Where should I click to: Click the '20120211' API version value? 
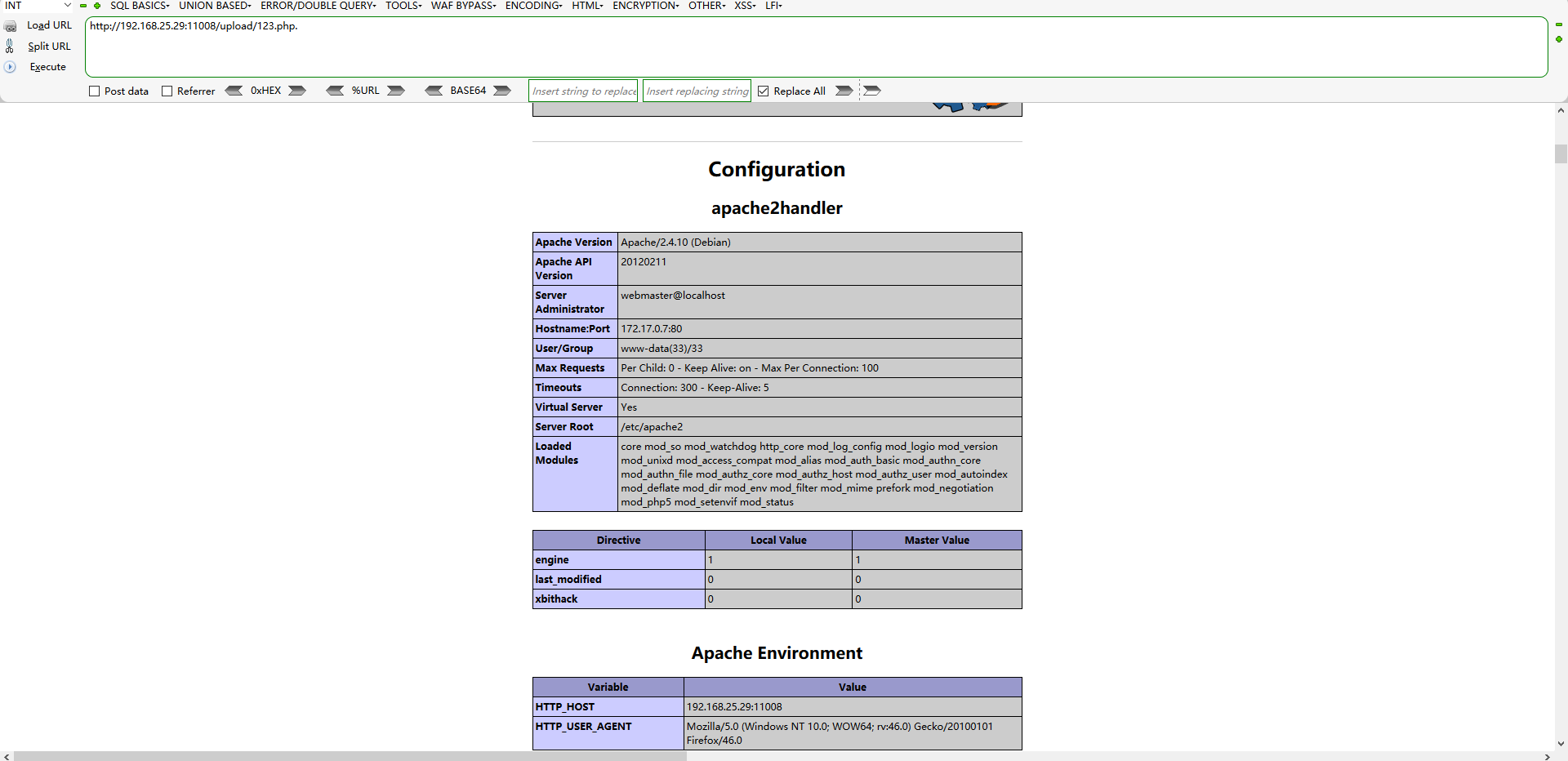point(644,262)
